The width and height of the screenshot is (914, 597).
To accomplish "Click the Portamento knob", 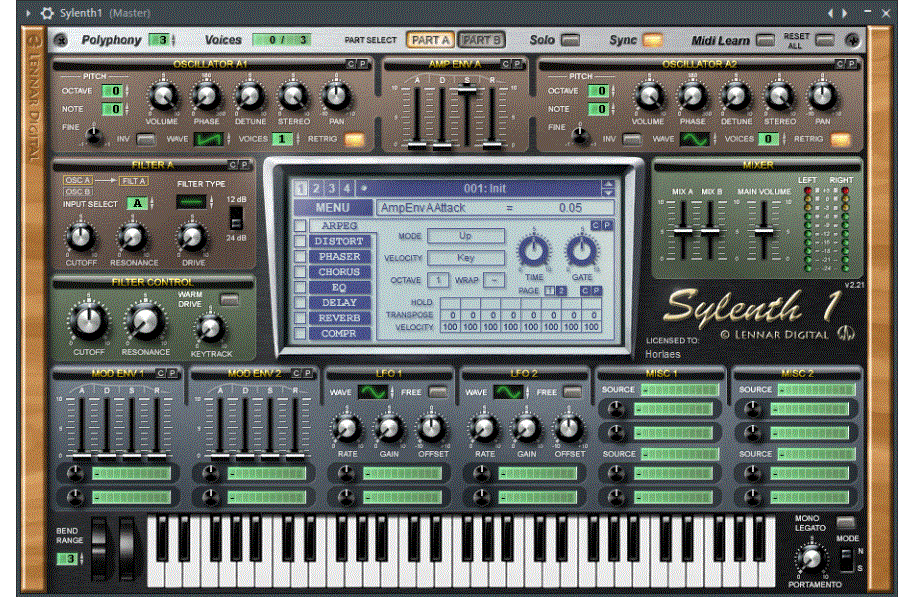I will tap(807, 559).
